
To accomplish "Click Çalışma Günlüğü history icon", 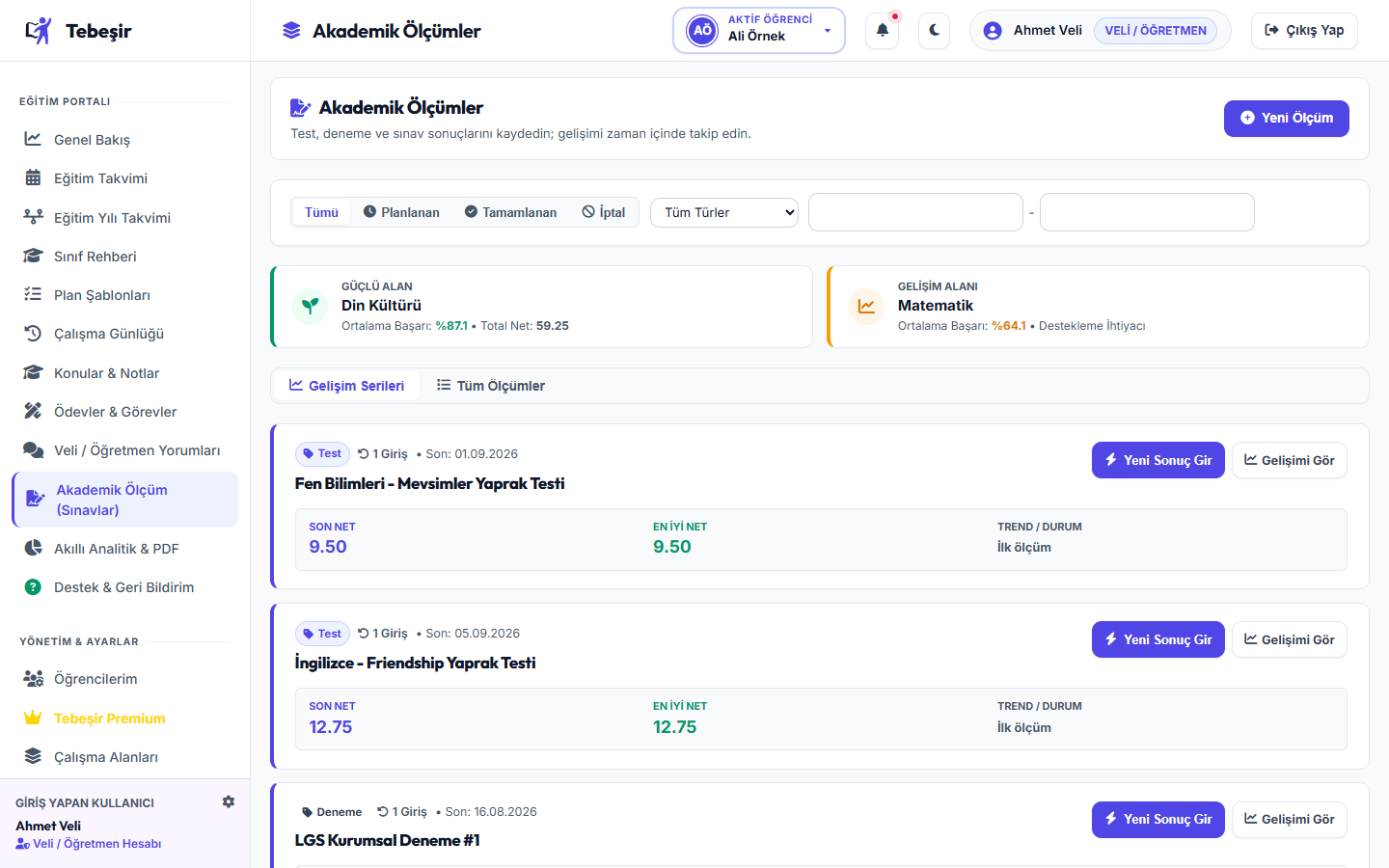I will 33,333.
